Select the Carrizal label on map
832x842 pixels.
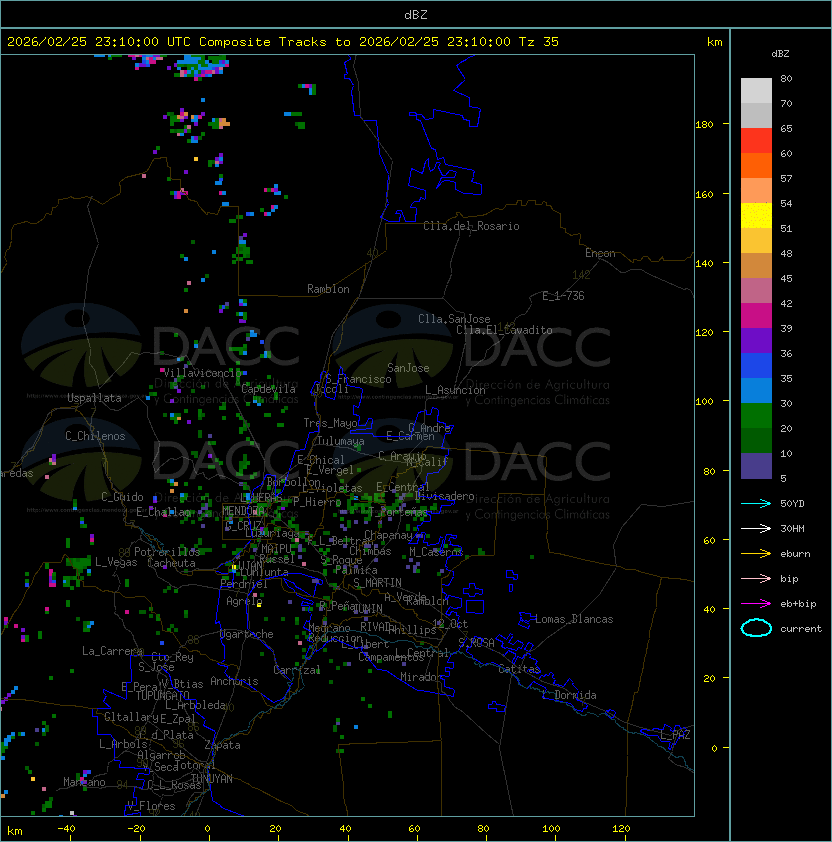point(296,670)
